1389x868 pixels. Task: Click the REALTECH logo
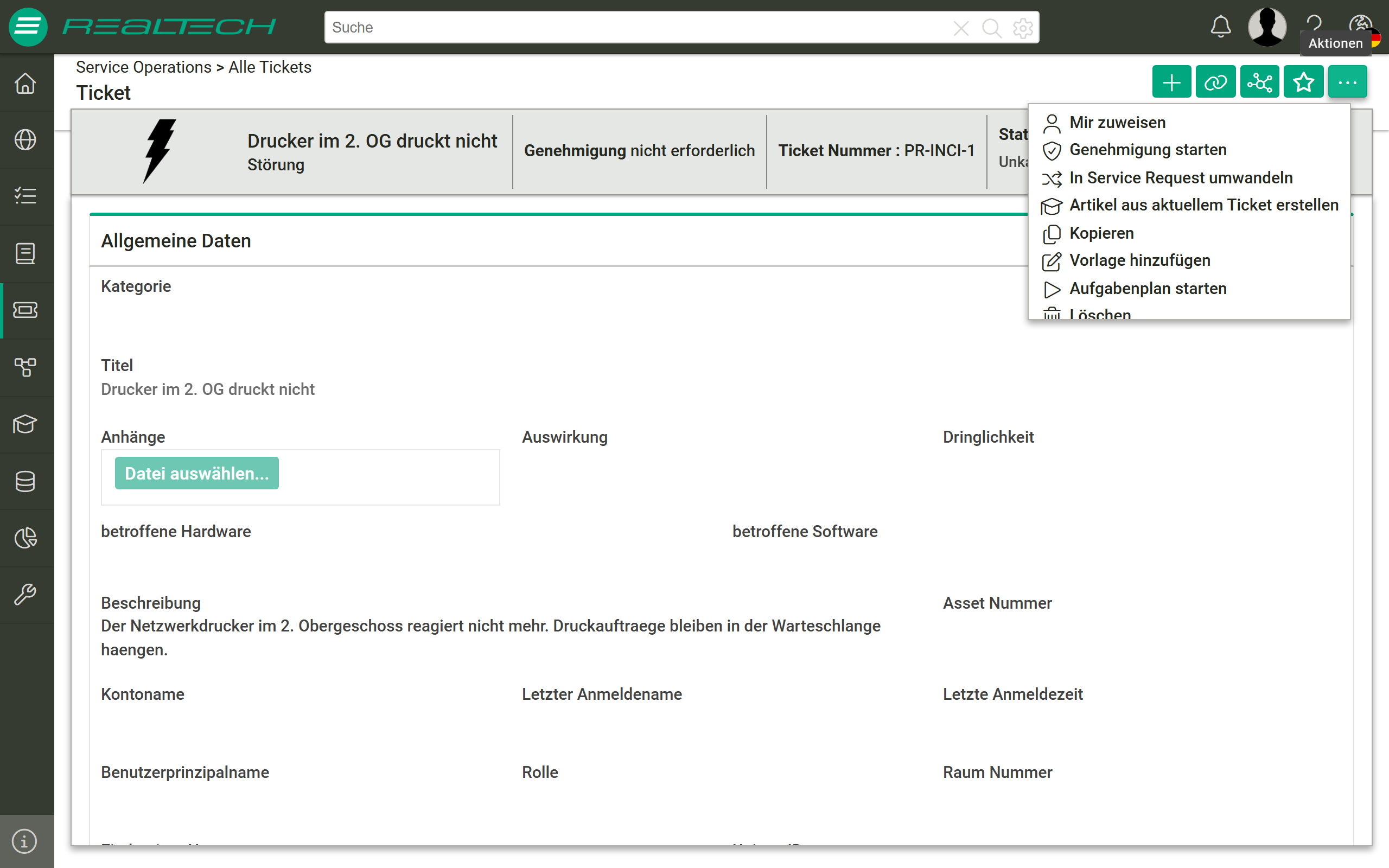(169, 27)
